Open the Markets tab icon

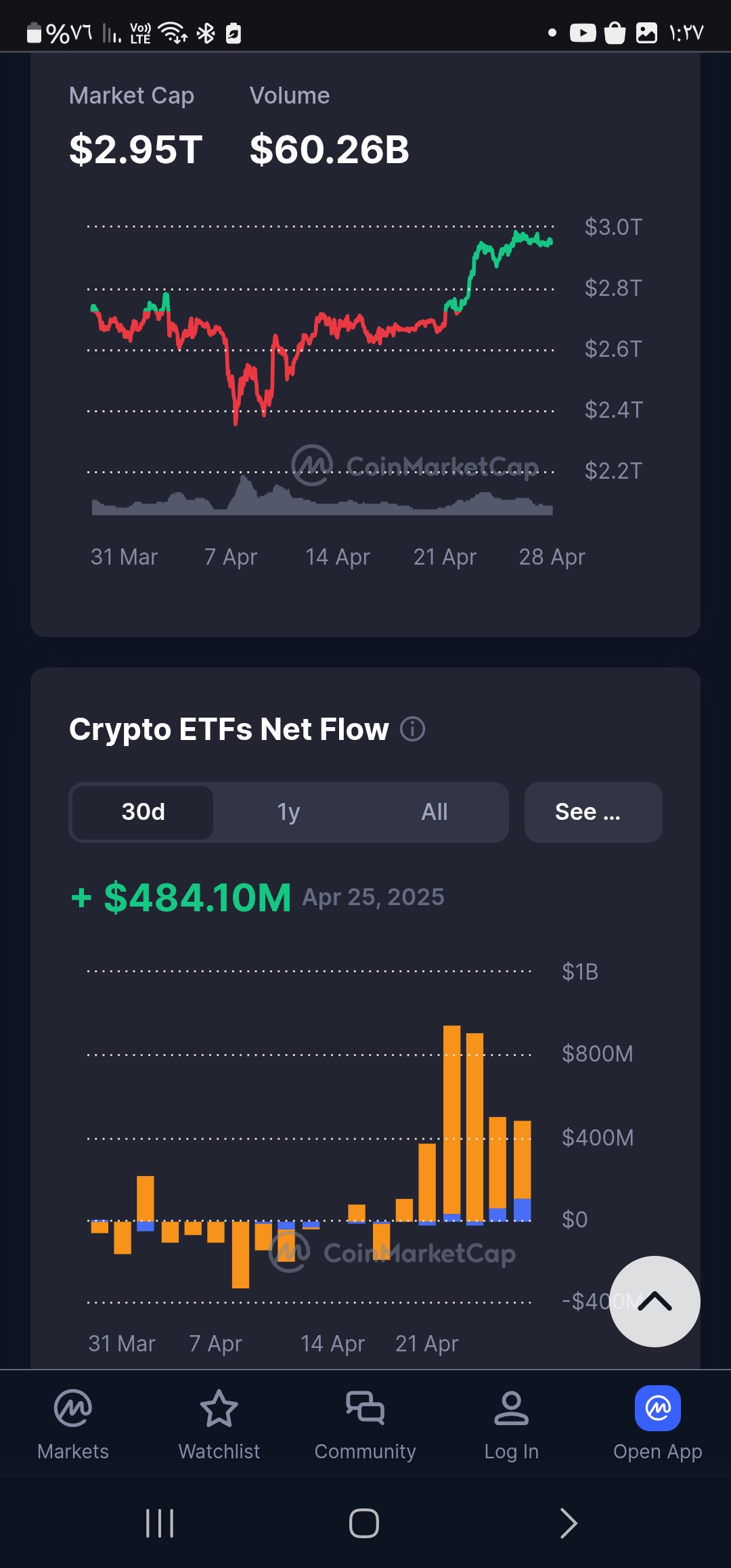click(x=73, y=1408)
